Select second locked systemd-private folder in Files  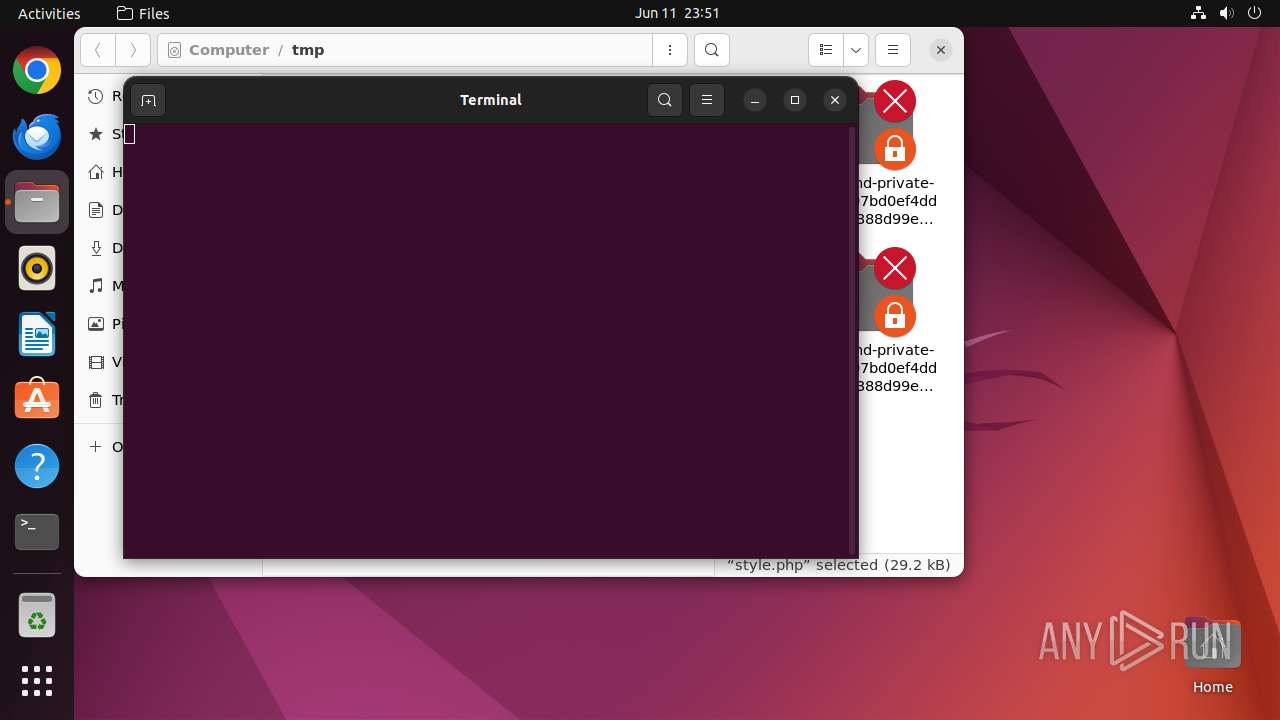[x=896, y=323]
